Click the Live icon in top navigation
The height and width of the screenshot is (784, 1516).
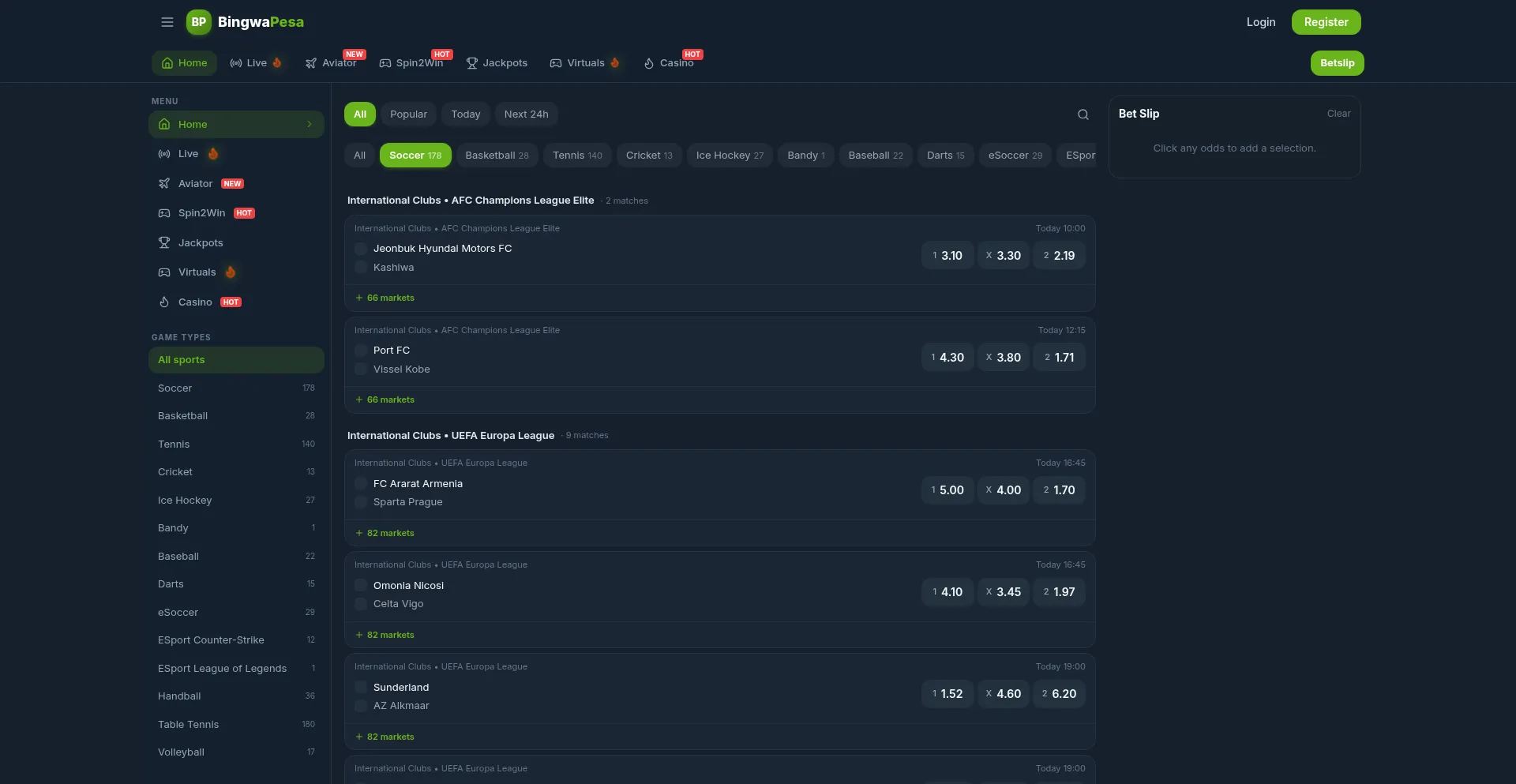[x=236, y=63]
